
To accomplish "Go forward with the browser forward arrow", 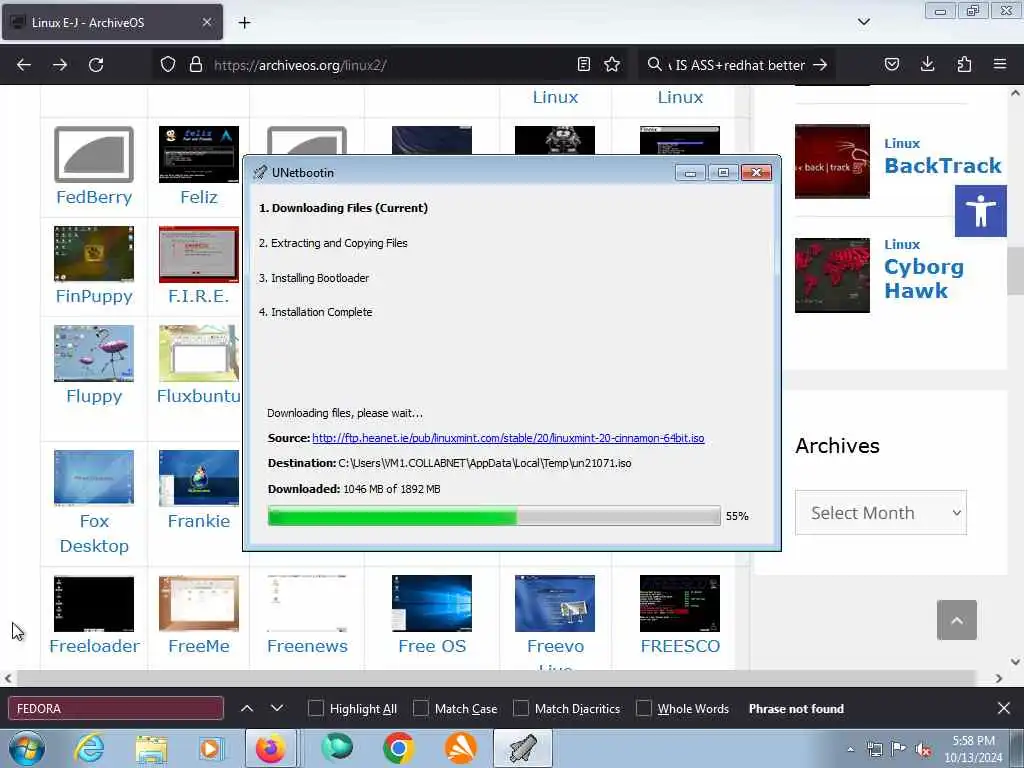I will pyautogui.click(x=59, y=65).
